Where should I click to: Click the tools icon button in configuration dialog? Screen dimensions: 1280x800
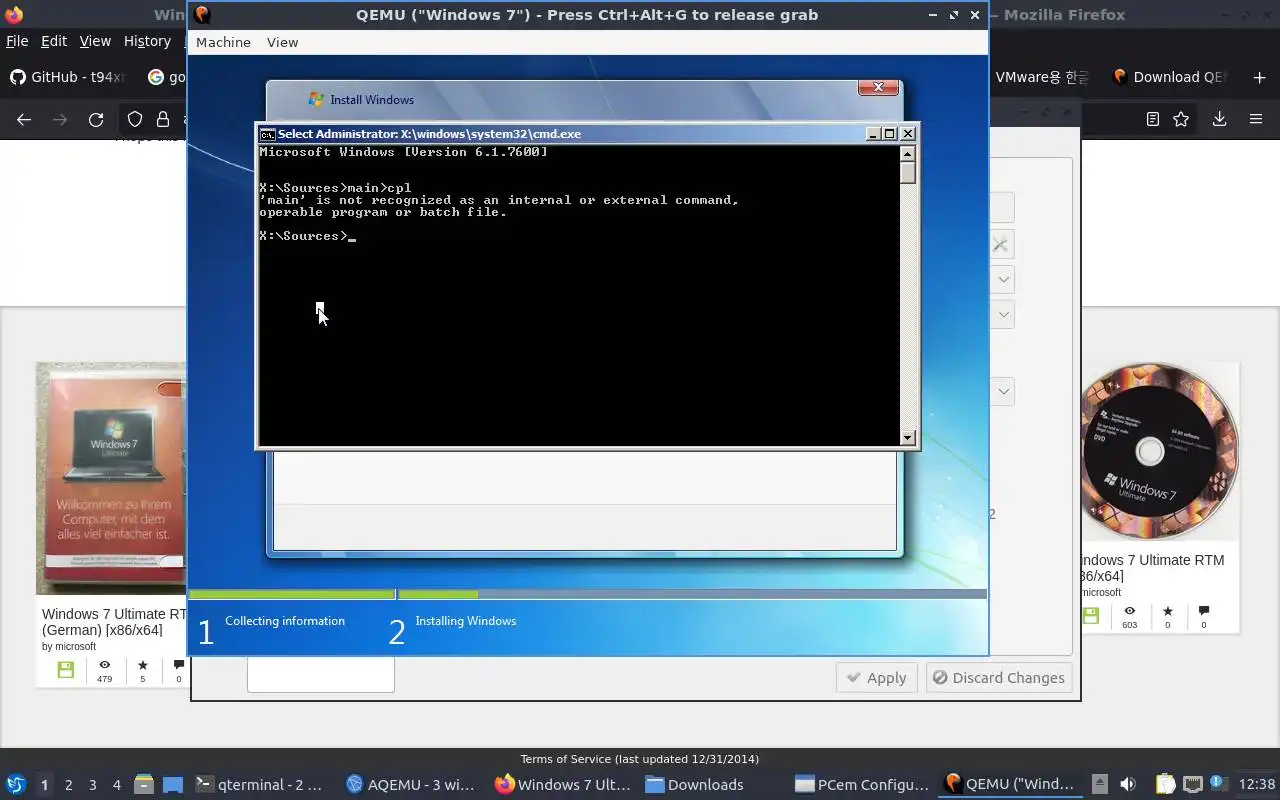[x=1001, y=245]
